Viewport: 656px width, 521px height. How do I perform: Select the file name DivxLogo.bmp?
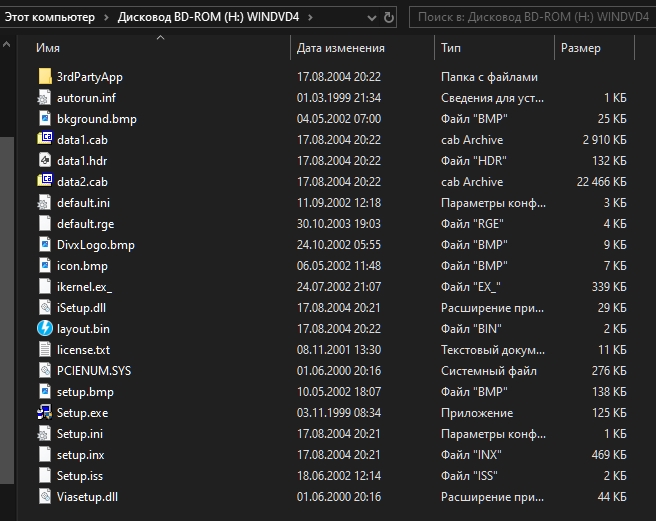(96, 244)
